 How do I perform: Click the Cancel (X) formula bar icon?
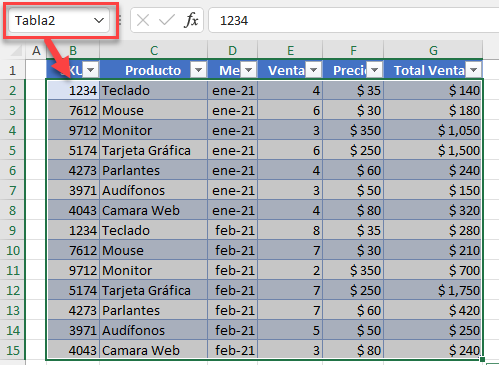point(143,20)
